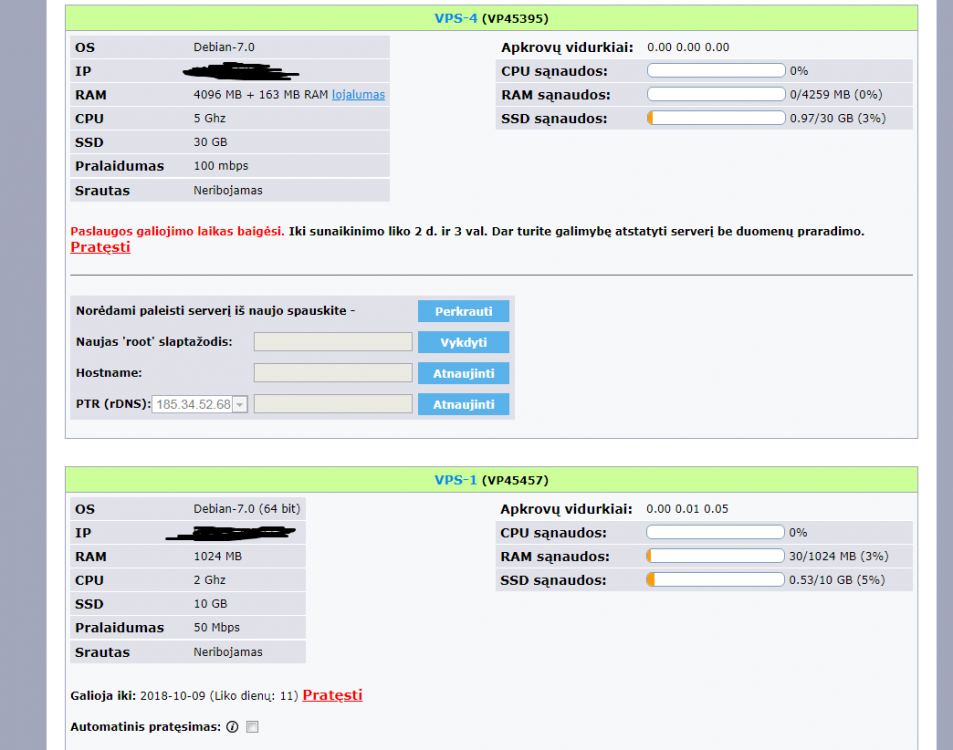This screenshot has height=750, width=953.
Task: Click the VPS-1 SSD sąnaudos usage bar
Action: click(x=715, y=580)
